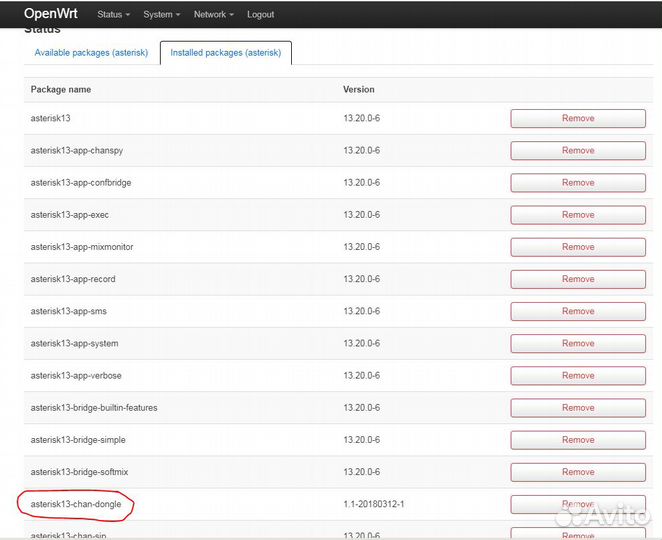Select asterisk13-app-system name text
Viewport: 662px width, 540px height.
(74, 344)
